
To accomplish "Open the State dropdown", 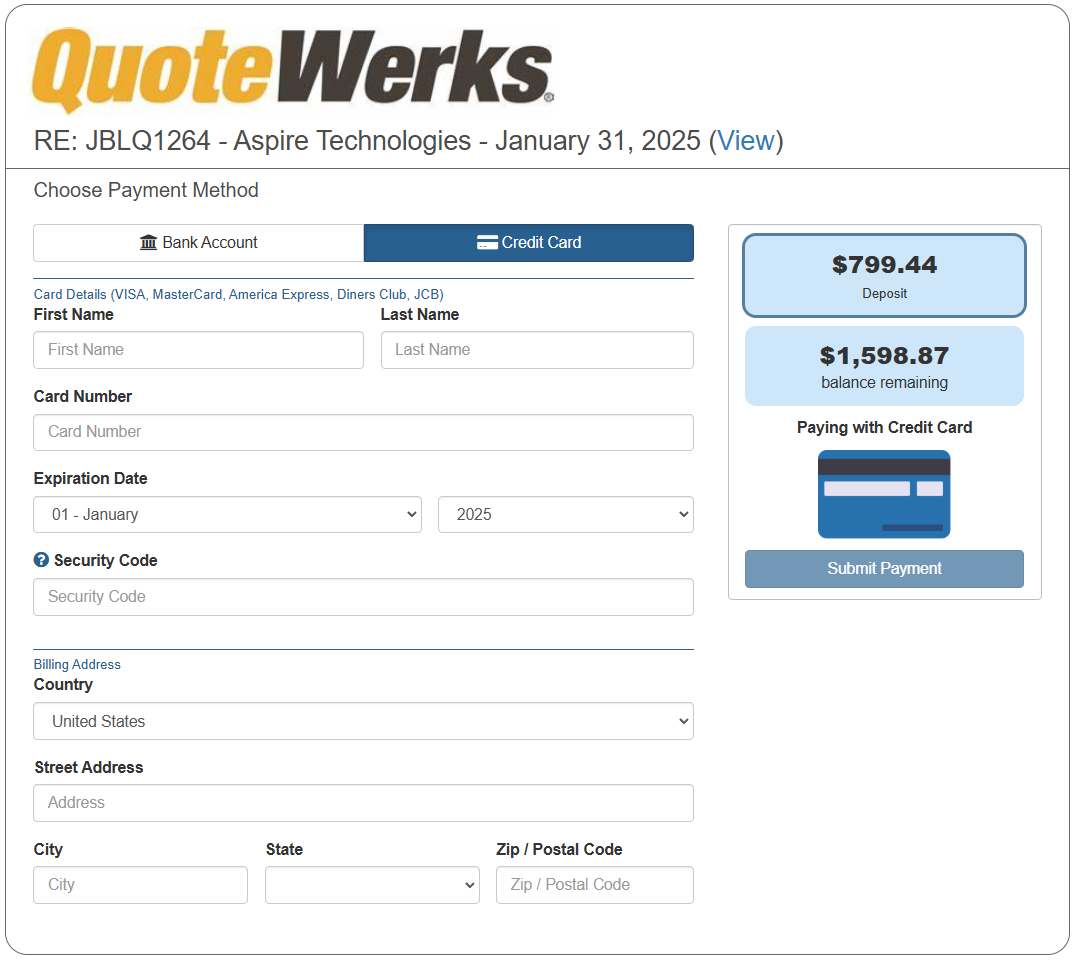I will click(372, 885).
